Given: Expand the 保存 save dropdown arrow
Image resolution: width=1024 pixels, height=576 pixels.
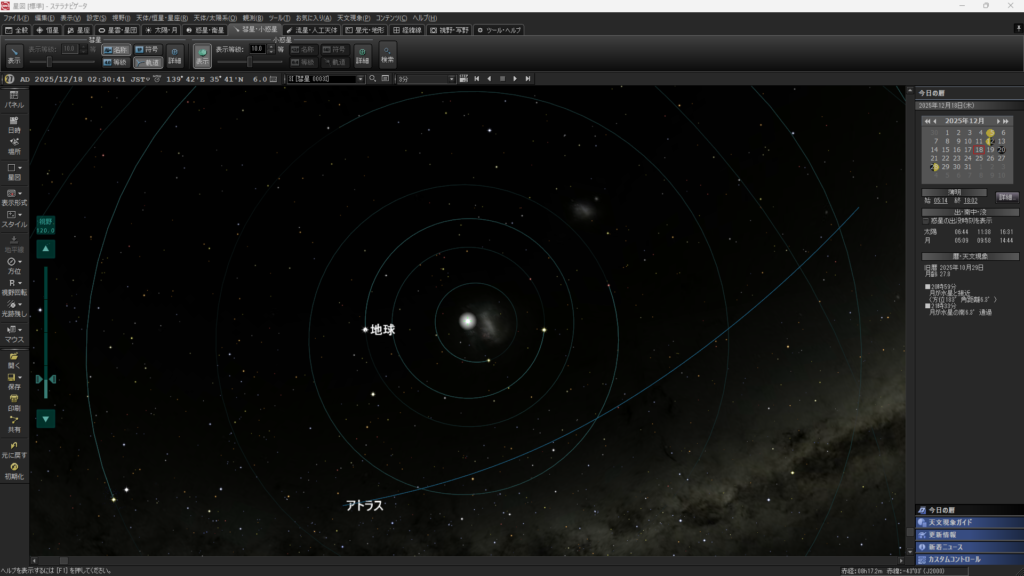Looking at the screenshot, I should [x=21, y=377].
